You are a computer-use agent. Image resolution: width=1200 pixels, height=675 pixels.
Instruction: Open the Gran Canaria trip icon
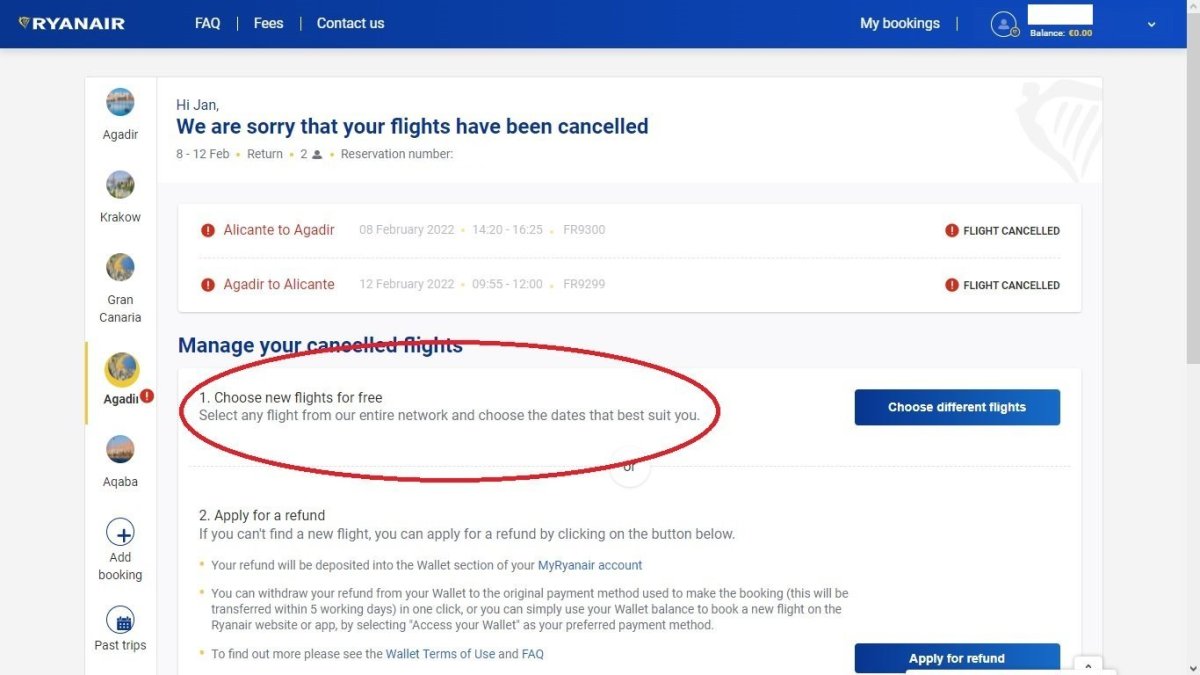coord(120,267)
